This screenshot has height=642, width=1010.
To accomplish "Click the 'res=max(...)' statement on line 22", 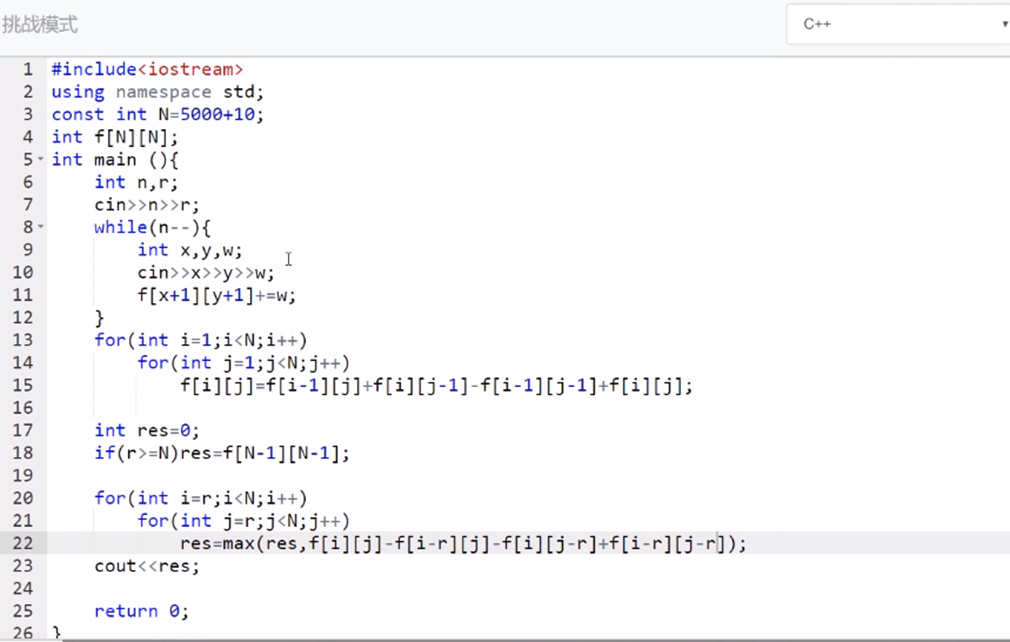I will pyautogui.click(x=464, y=543).
